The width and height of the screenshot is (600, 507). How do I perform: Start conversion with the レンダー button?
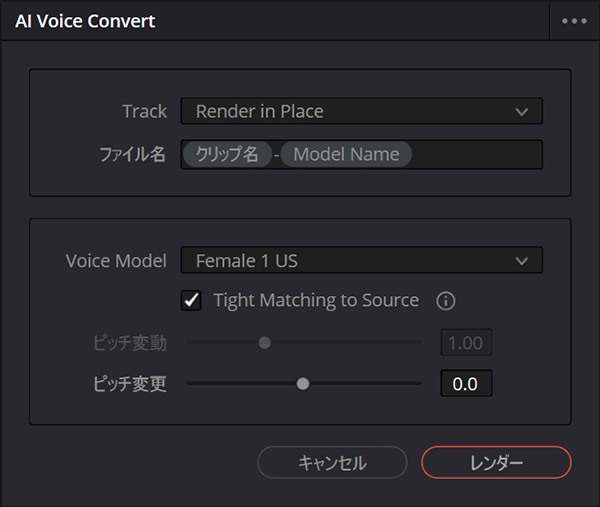[496, 462]
